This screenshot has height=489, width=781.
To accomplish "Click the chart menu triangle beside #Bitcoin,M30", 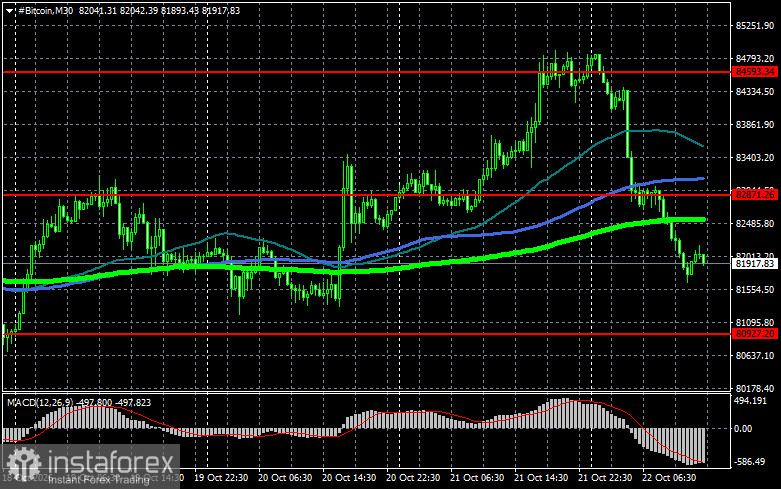I will click(x=9, y=10).
